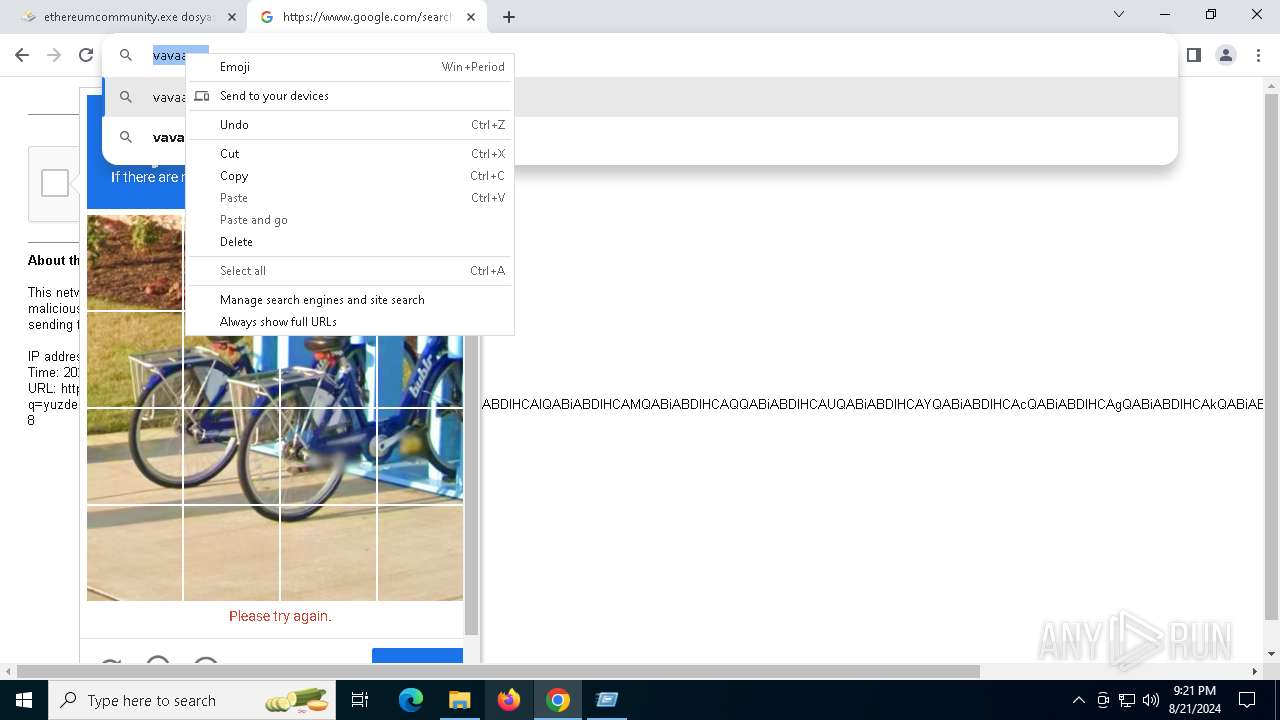Choose Always show full URLs
1280x720 pixels.
(x=350, y=322)
